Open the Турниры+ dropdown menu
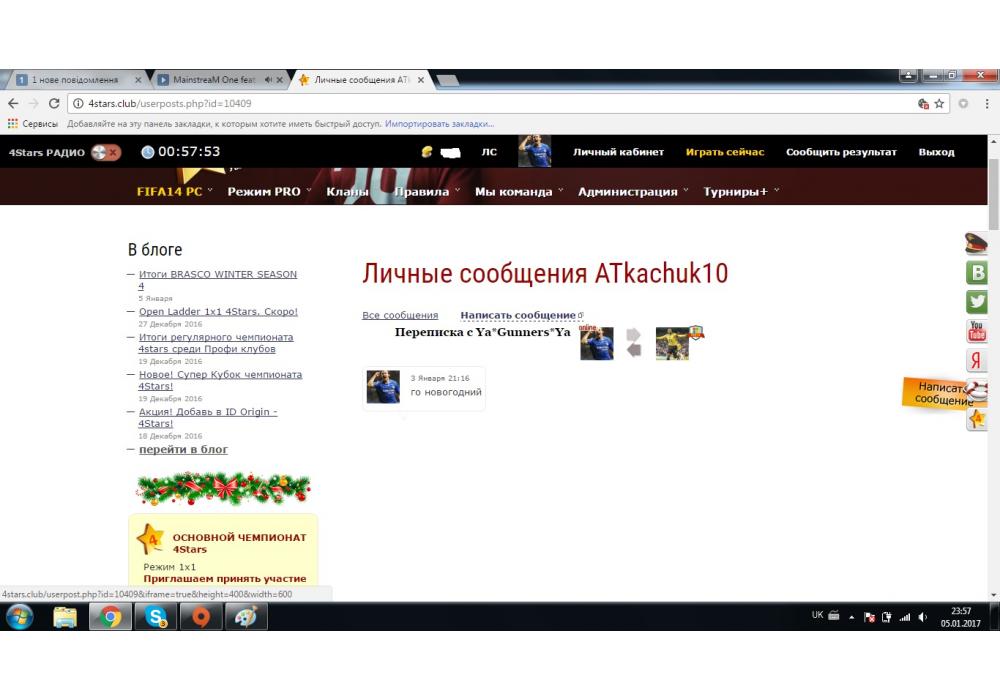Image resolution: width=1000 pixels, height=700 pixels. click(741, 191)
